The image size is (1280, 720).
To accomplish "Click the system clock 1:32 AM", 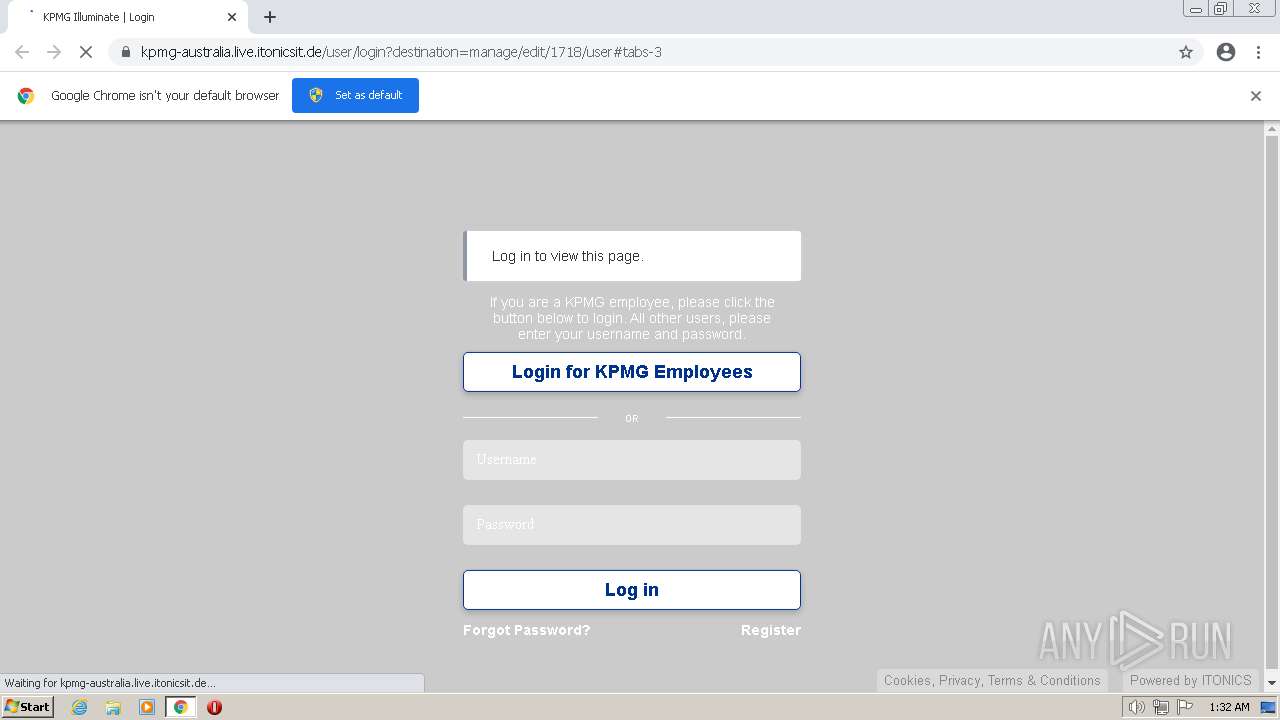I will click(1229, 707).
